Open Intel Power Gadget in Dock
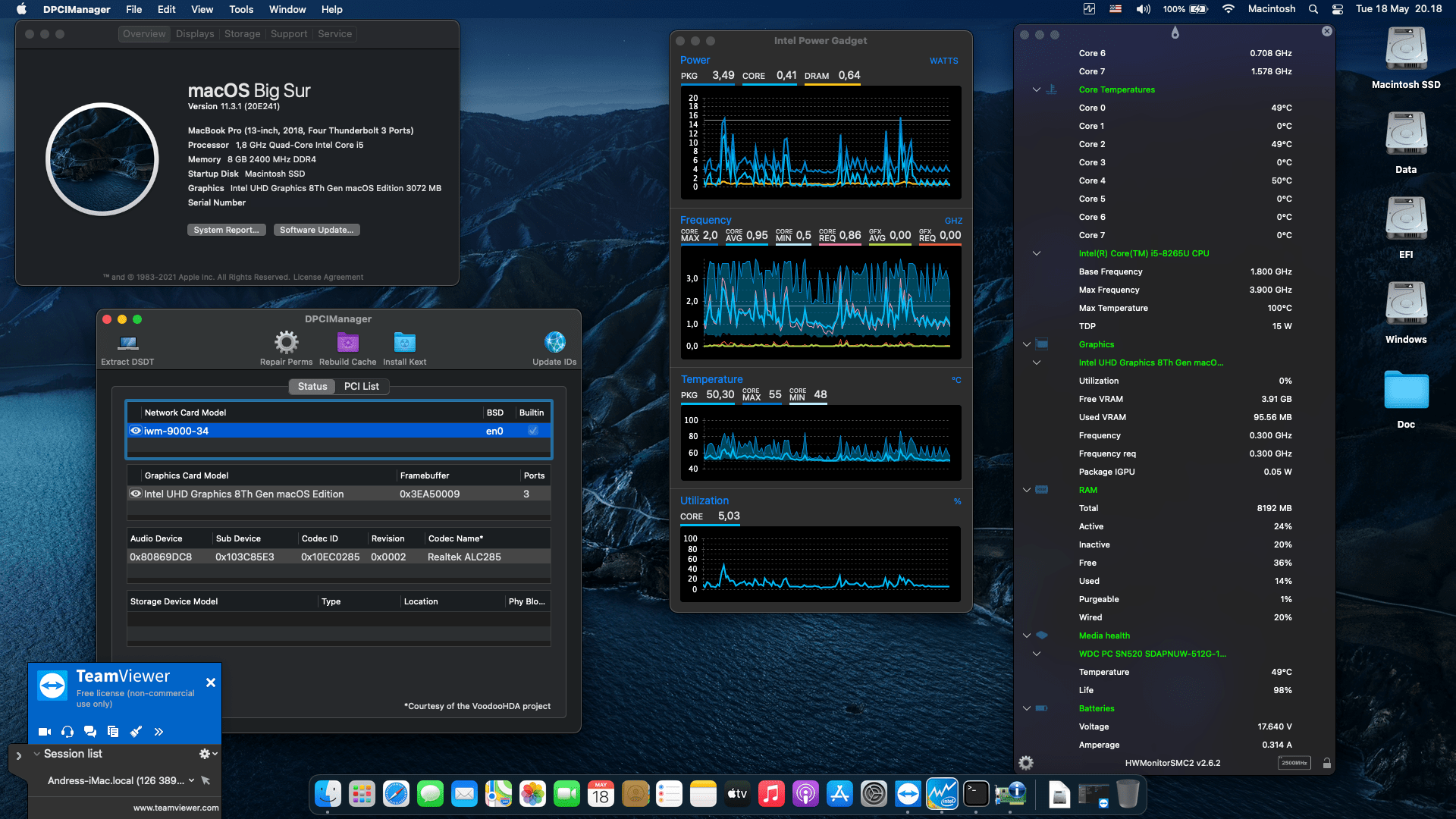The height and width of the screenshot is (819, 1456). 942,794
